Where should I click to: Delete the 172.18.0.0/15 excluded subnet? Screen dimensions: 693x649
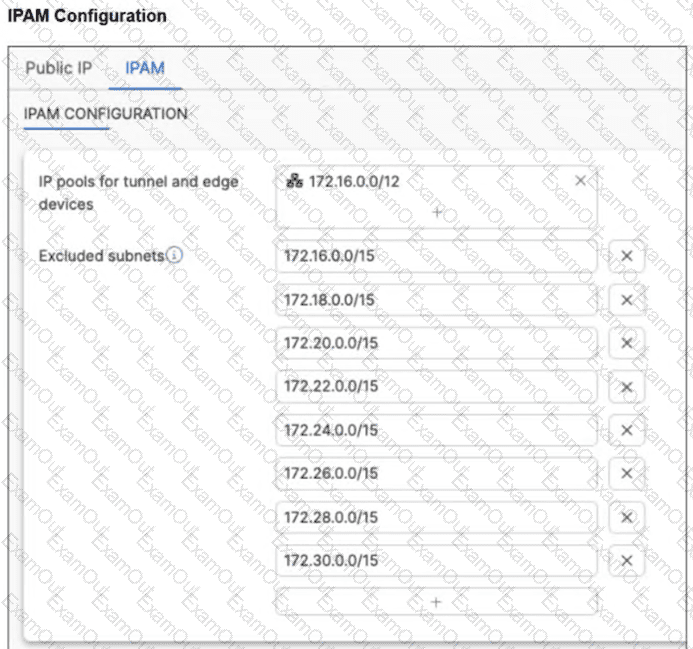tap(626, 300)
